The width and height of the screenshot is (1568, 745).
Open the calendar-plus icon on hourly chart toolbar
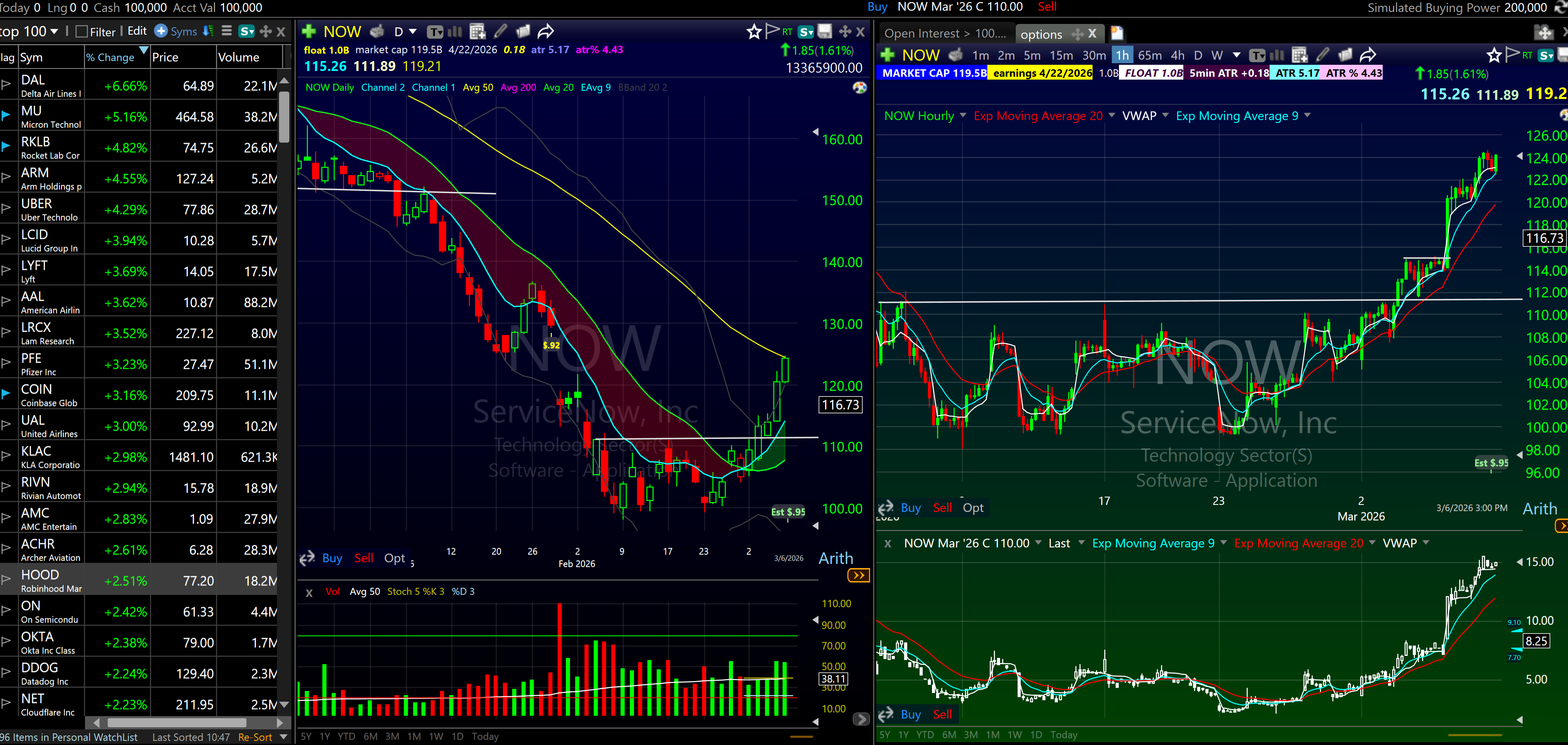pos(1300,55)
